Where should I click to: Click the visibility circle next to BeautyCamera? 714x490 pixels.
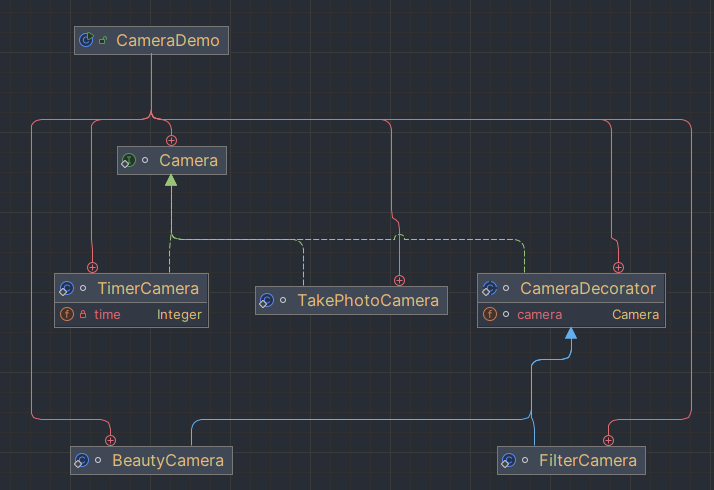click(x=98, y=460)
